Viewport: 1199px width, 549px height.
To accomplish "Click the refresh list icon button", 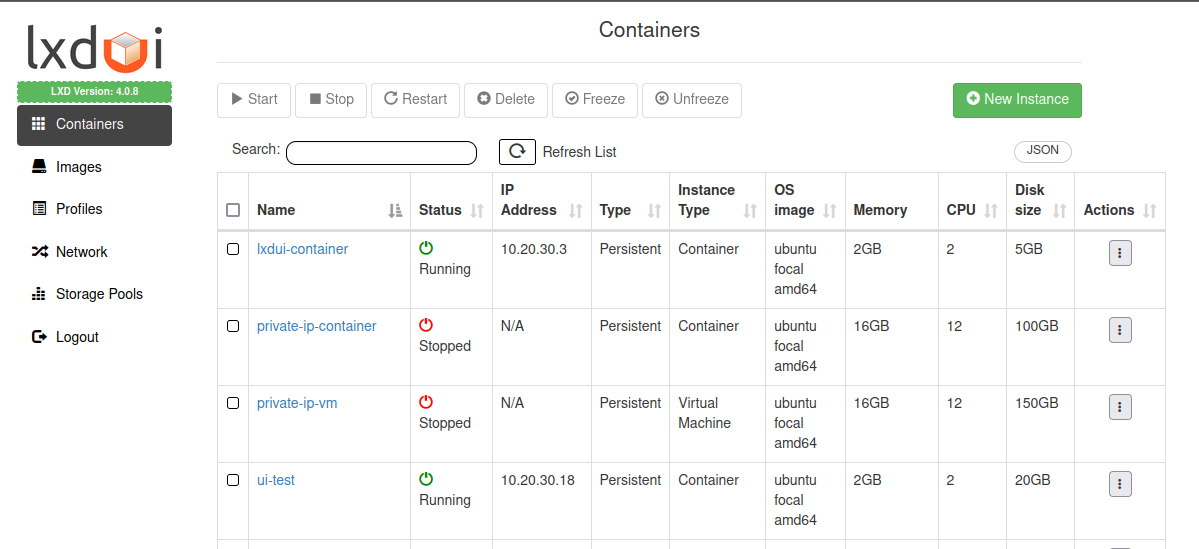I will [517, 151].
